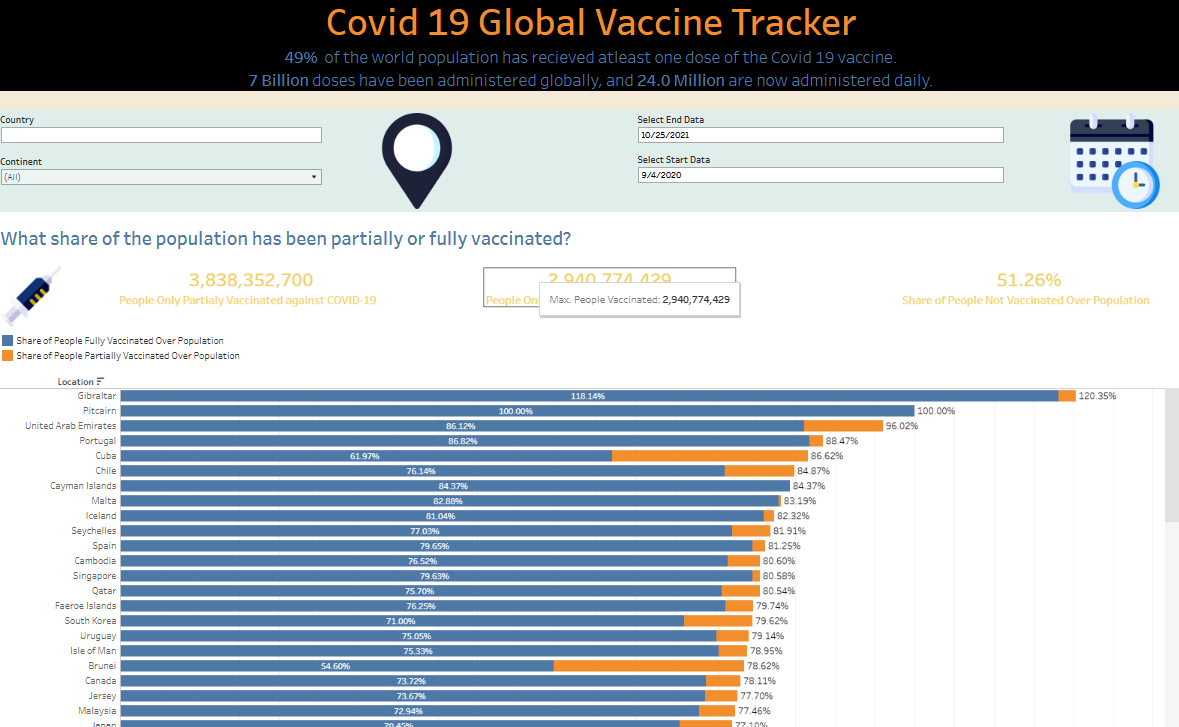Click the 51.26% not vaccinated figure
Viewport: 1179px width, 727px height.
point(1028,280)
